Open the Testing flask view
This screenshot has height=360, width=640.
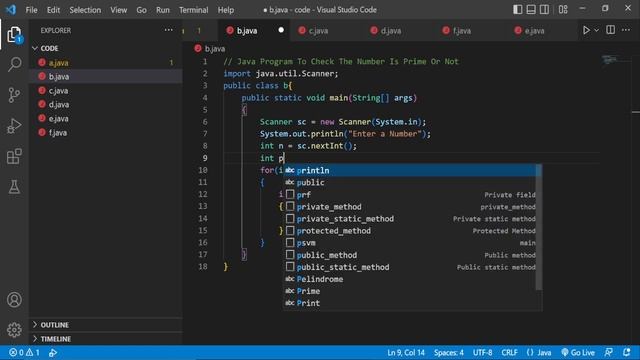click(x=14, y=187)
